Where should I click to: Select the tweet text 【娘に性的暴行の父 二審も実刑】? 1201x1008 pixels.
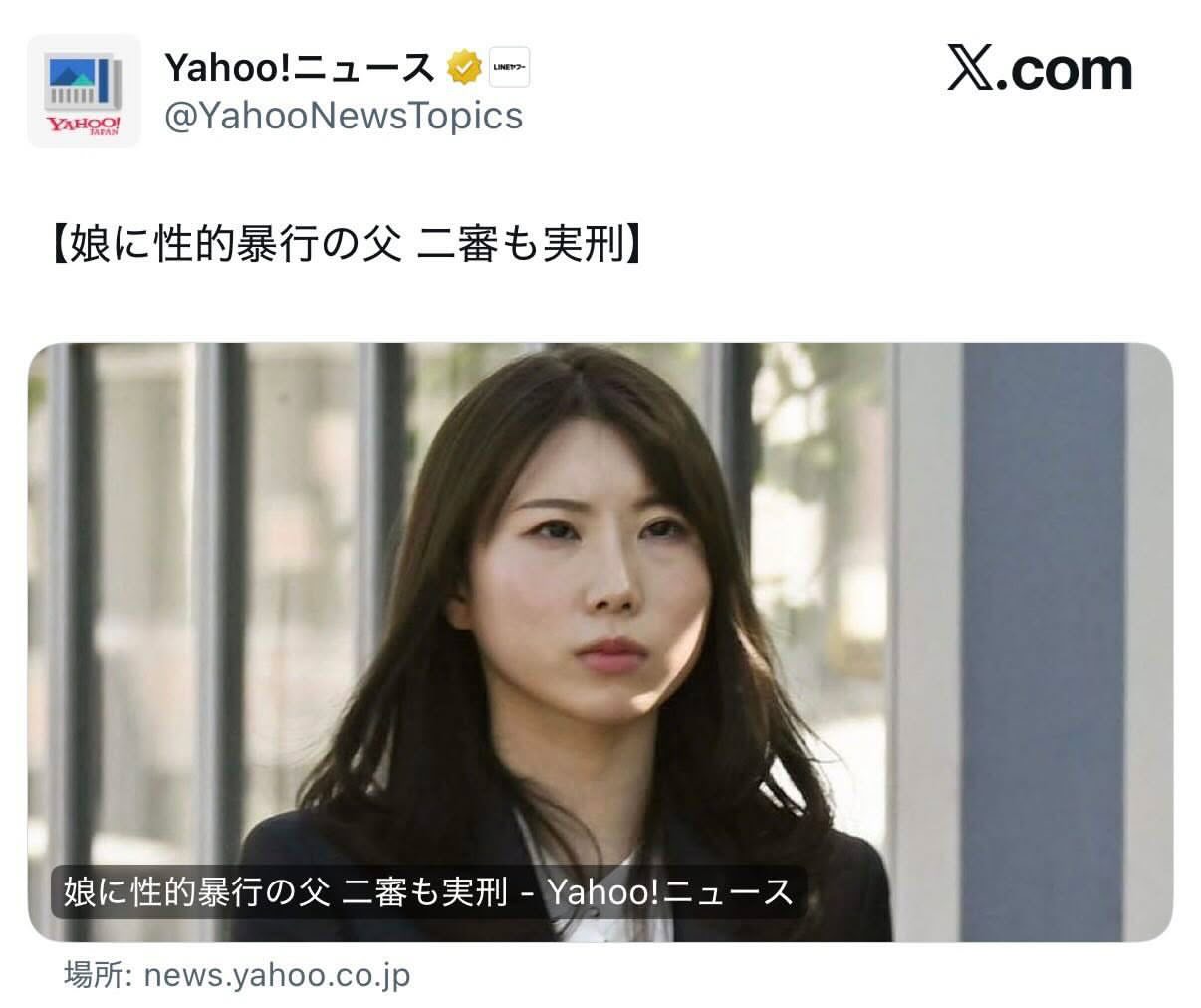click(344, 244)
